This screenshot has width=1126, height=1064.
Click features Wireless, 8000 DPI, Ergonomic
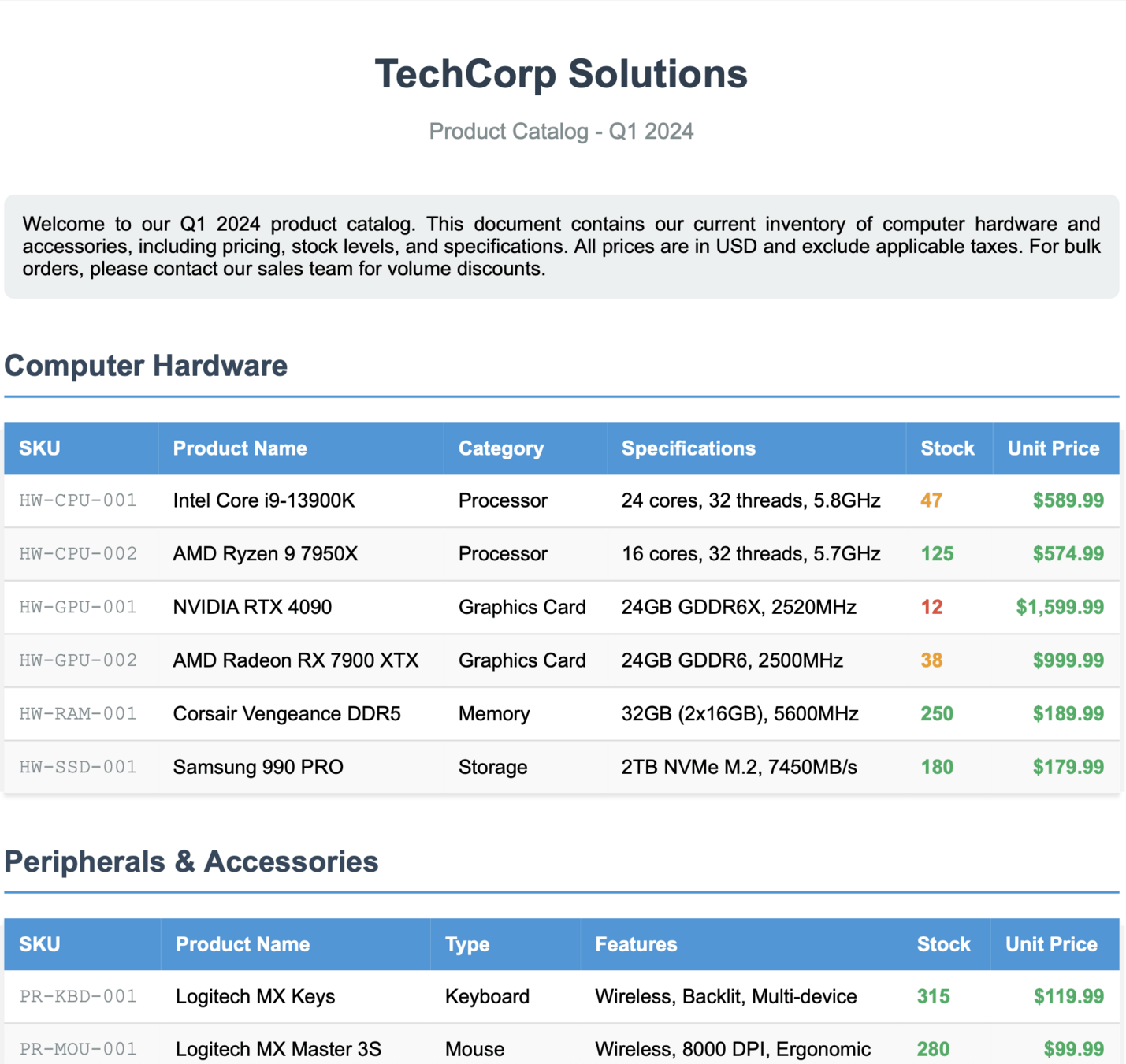pyautogui.click(x=733, y=1049)
